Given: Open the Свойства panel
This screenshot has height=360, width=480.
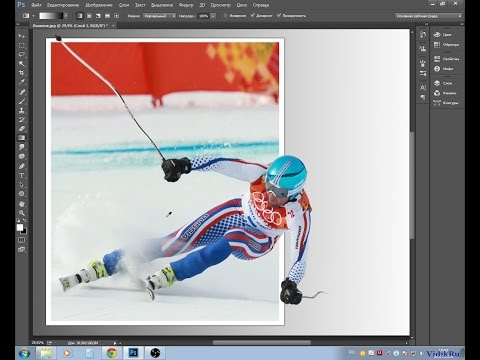Looking at the screenshot, I should click(447, 59).
